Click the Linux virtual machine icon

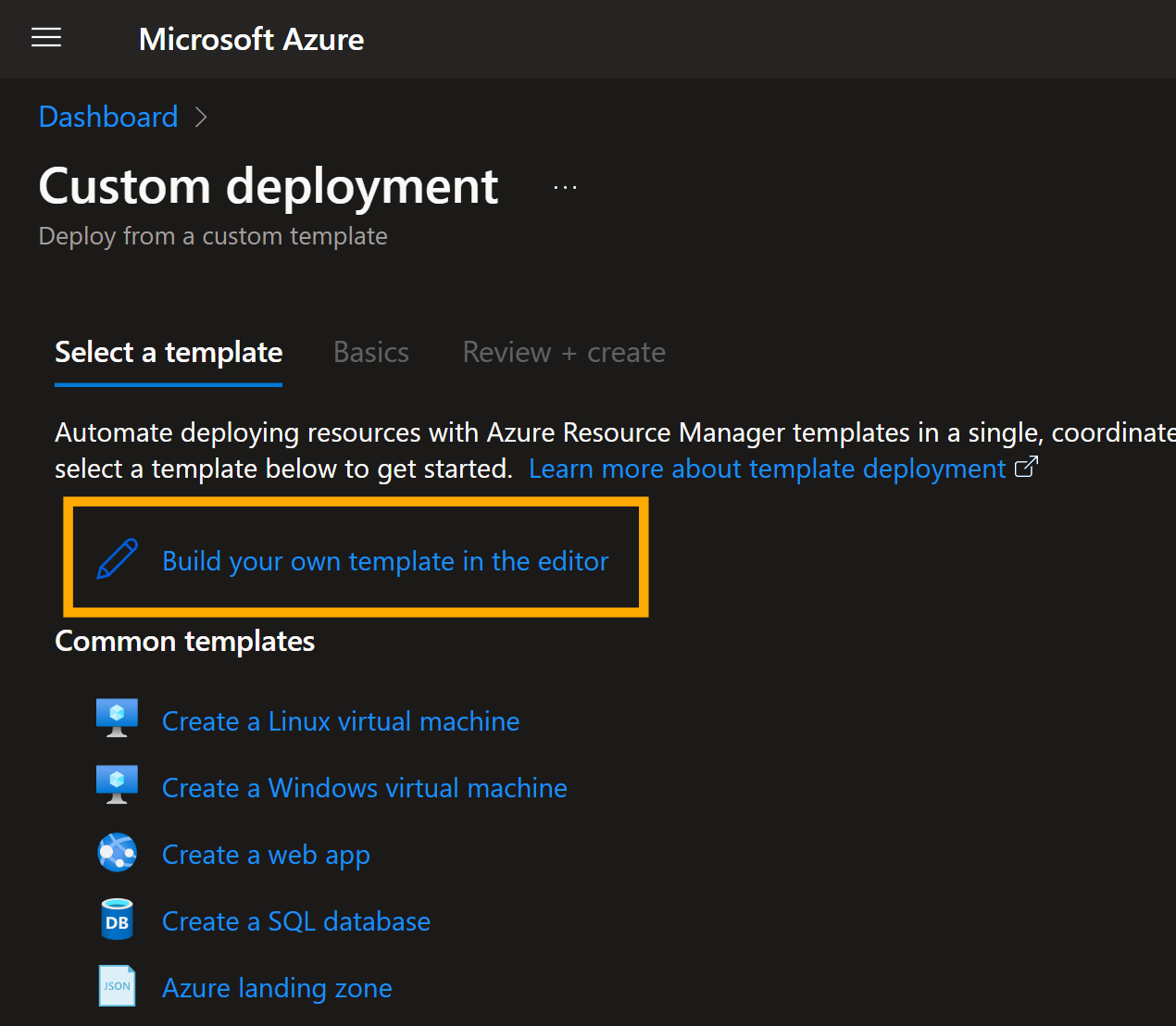point(117,718)
